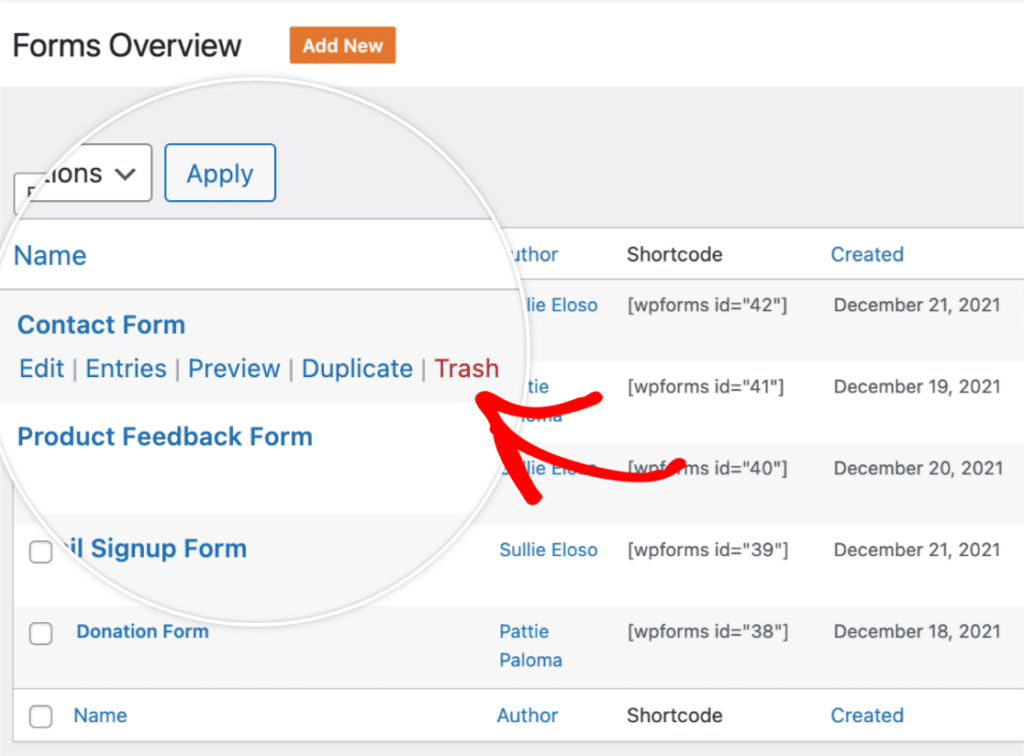Sort forms by the Created column
The height and width of the screenshot is (756, 1024).
[x=866, y=254]
